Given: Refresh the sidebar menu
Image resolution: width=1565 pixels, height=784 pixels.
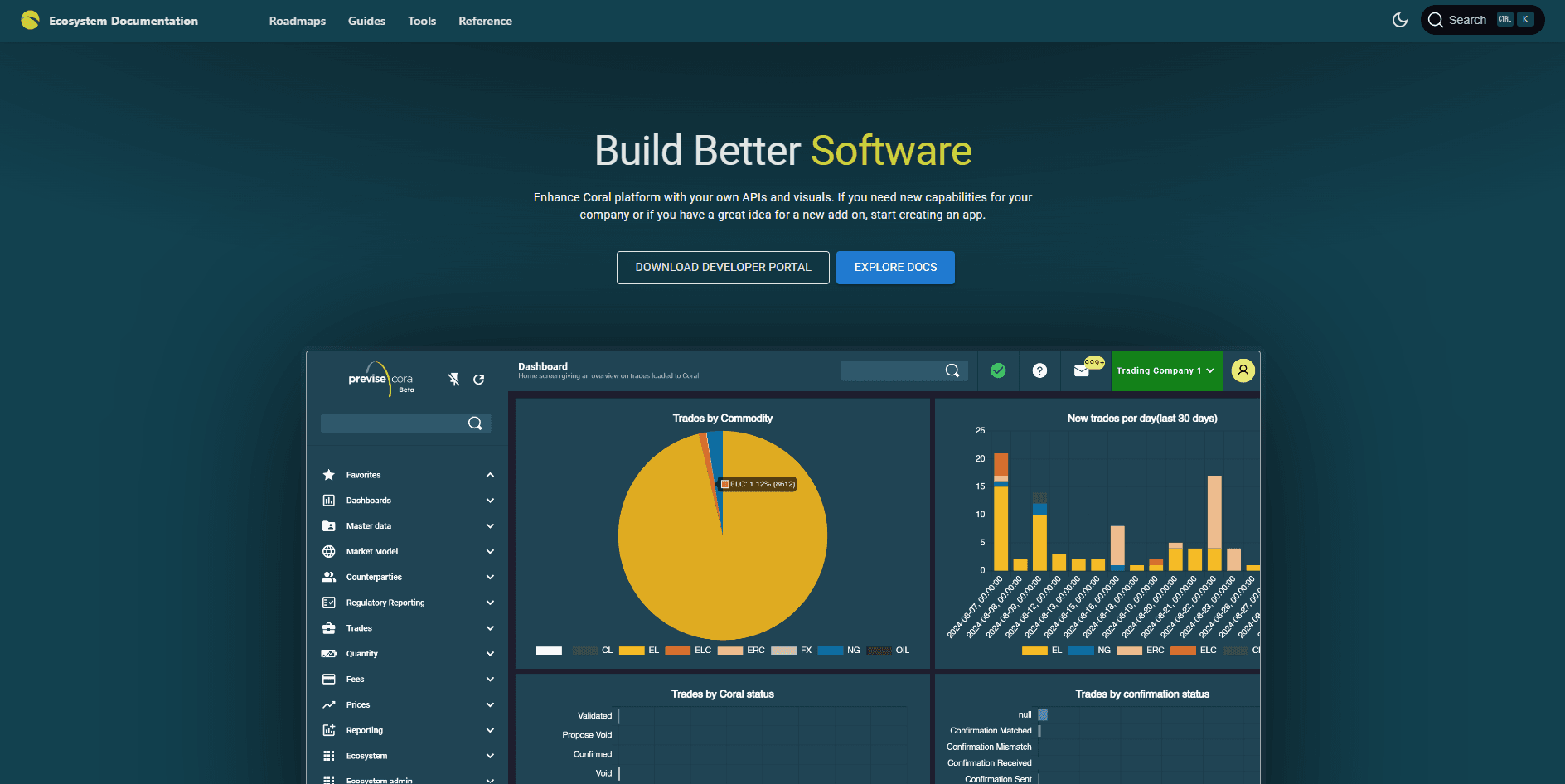Looking at the screenshot, I should [479, 379].
